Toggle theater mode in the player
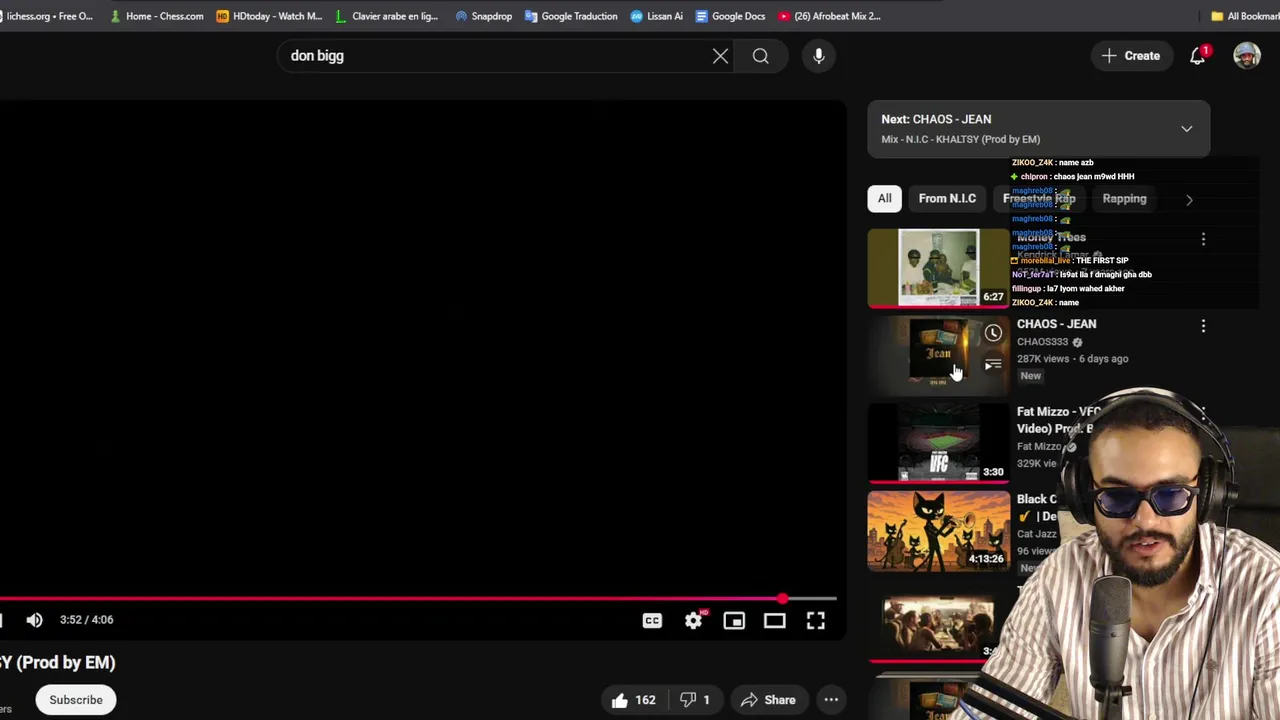 coord(775,621)
